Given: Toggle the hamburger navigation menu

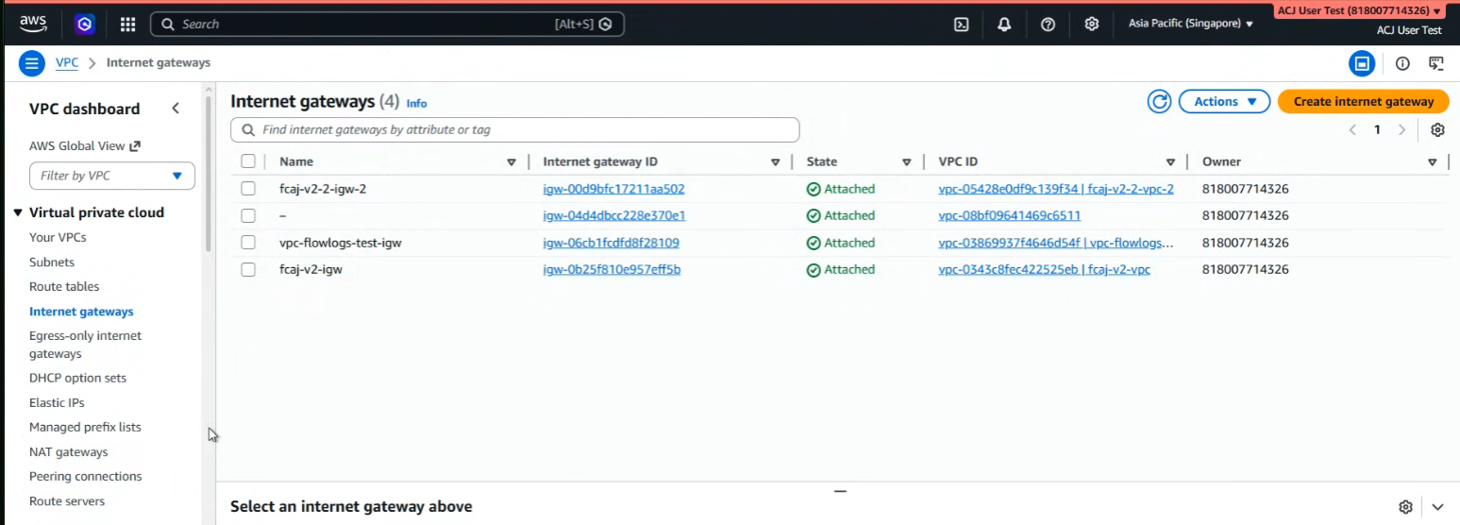Looking at the screenshot, I should [32, 63].
